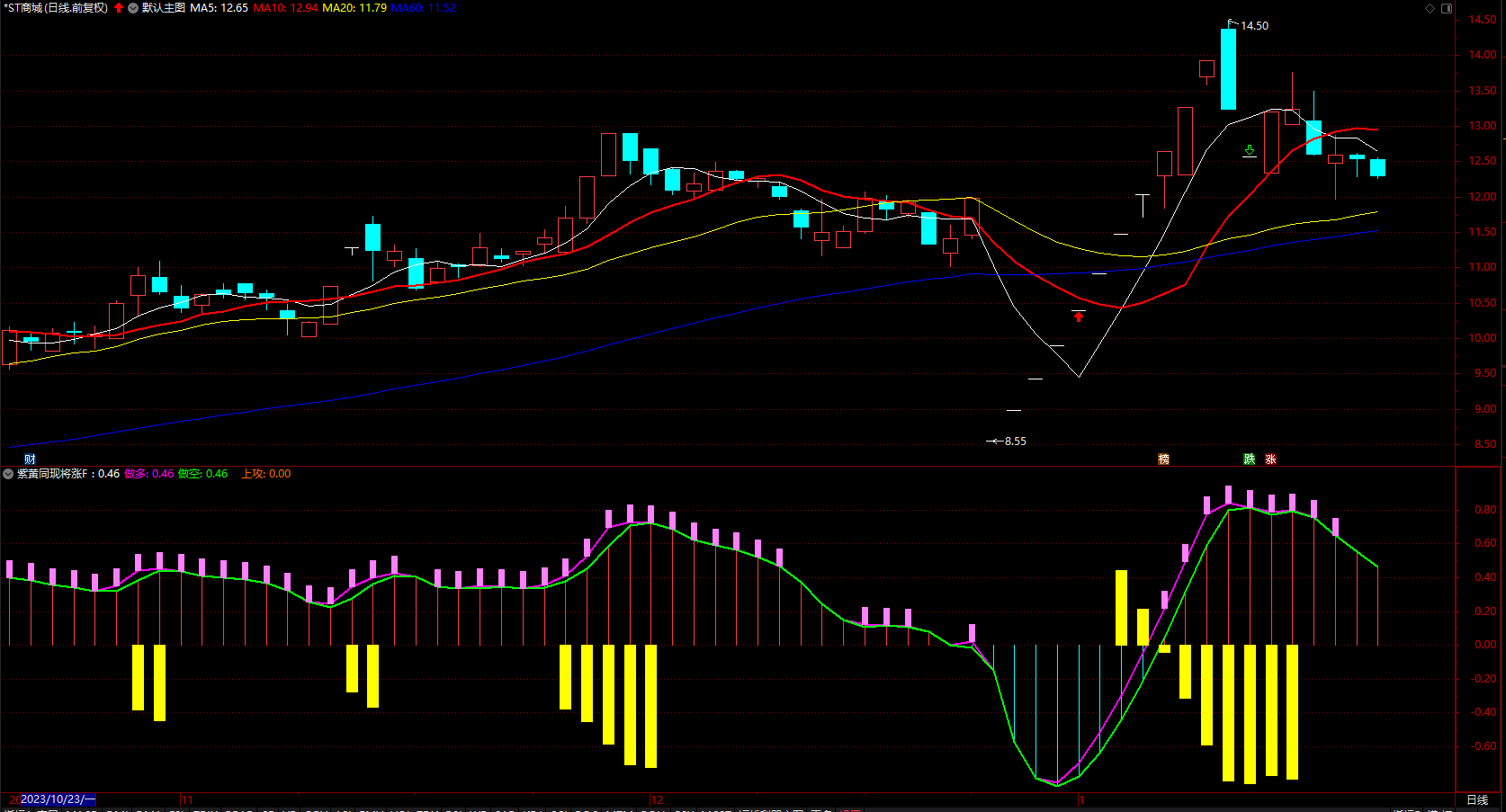This screenshot has width=1506, height=812.
Task: Click the 10.00 price axis label
Action: (1483, 338)
